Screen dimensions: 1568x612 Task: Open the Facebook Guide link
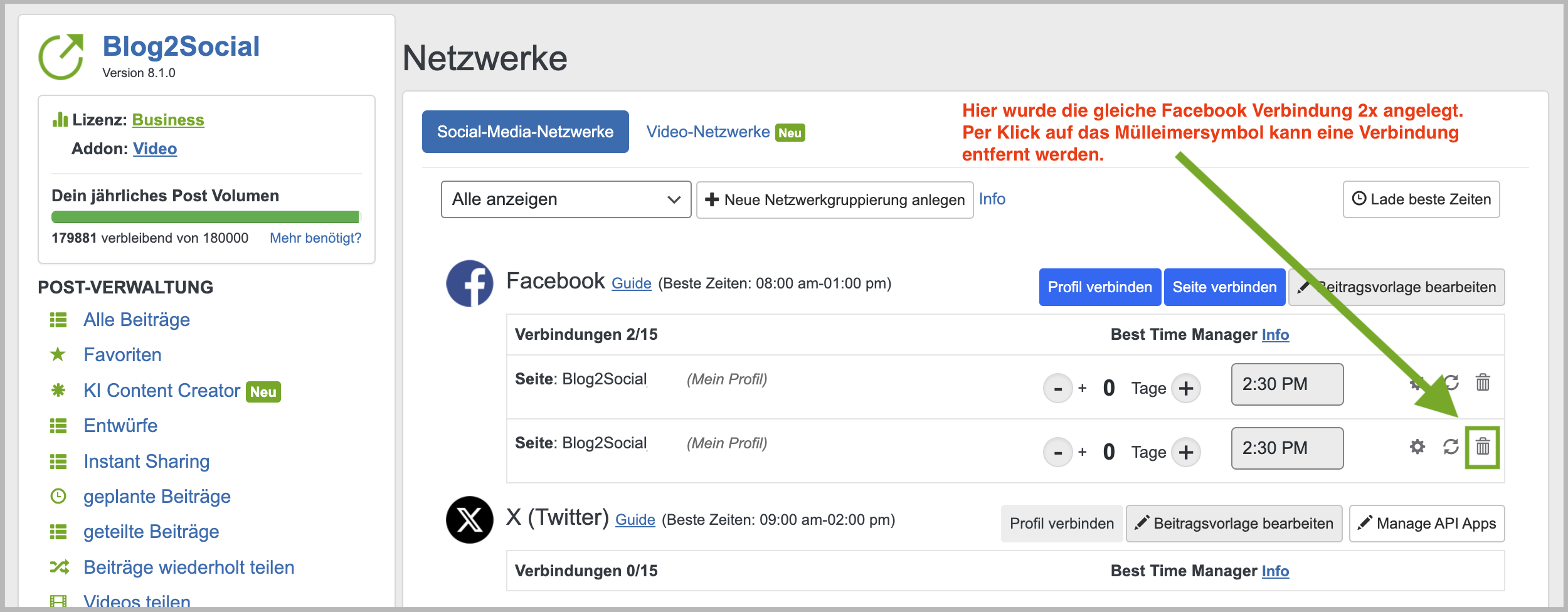pyautogui.click(x=632, y=283)
